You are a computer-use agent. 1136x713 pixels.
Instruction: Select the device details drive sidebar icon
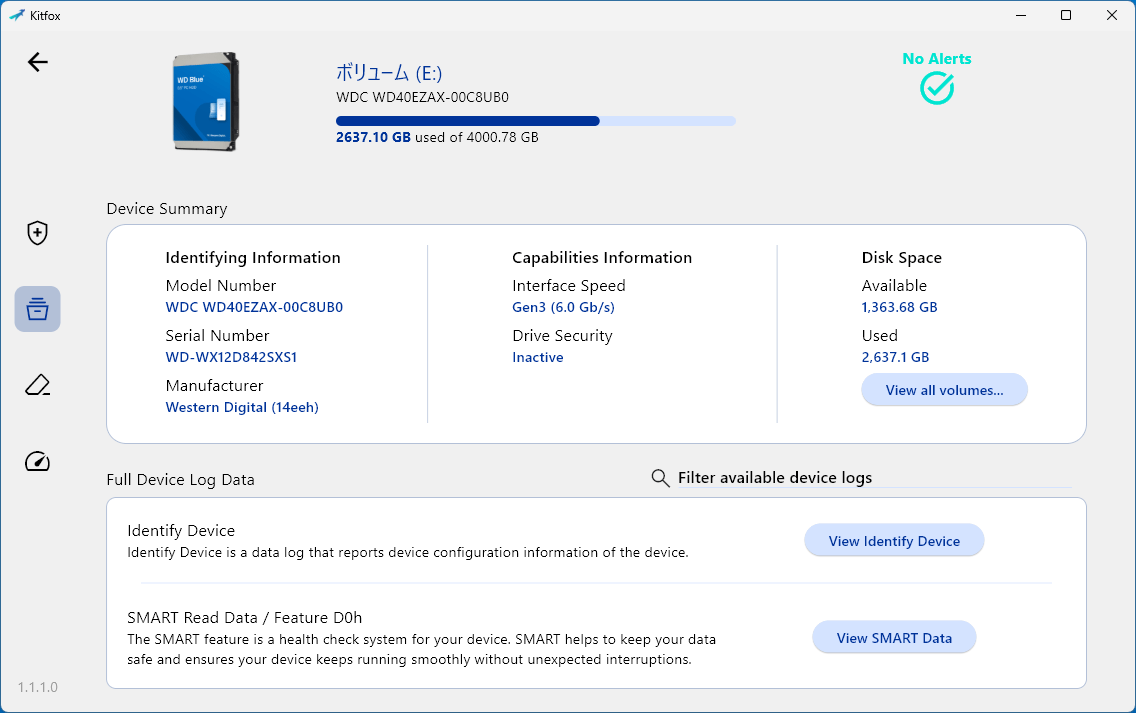[x=38, y=309]
